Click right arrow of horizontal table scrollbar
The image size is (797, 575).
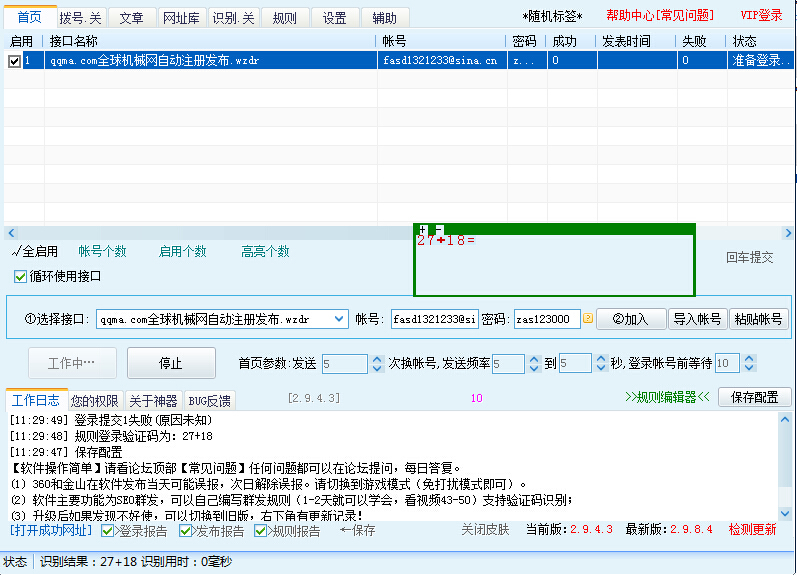click(x=787, y=233)
